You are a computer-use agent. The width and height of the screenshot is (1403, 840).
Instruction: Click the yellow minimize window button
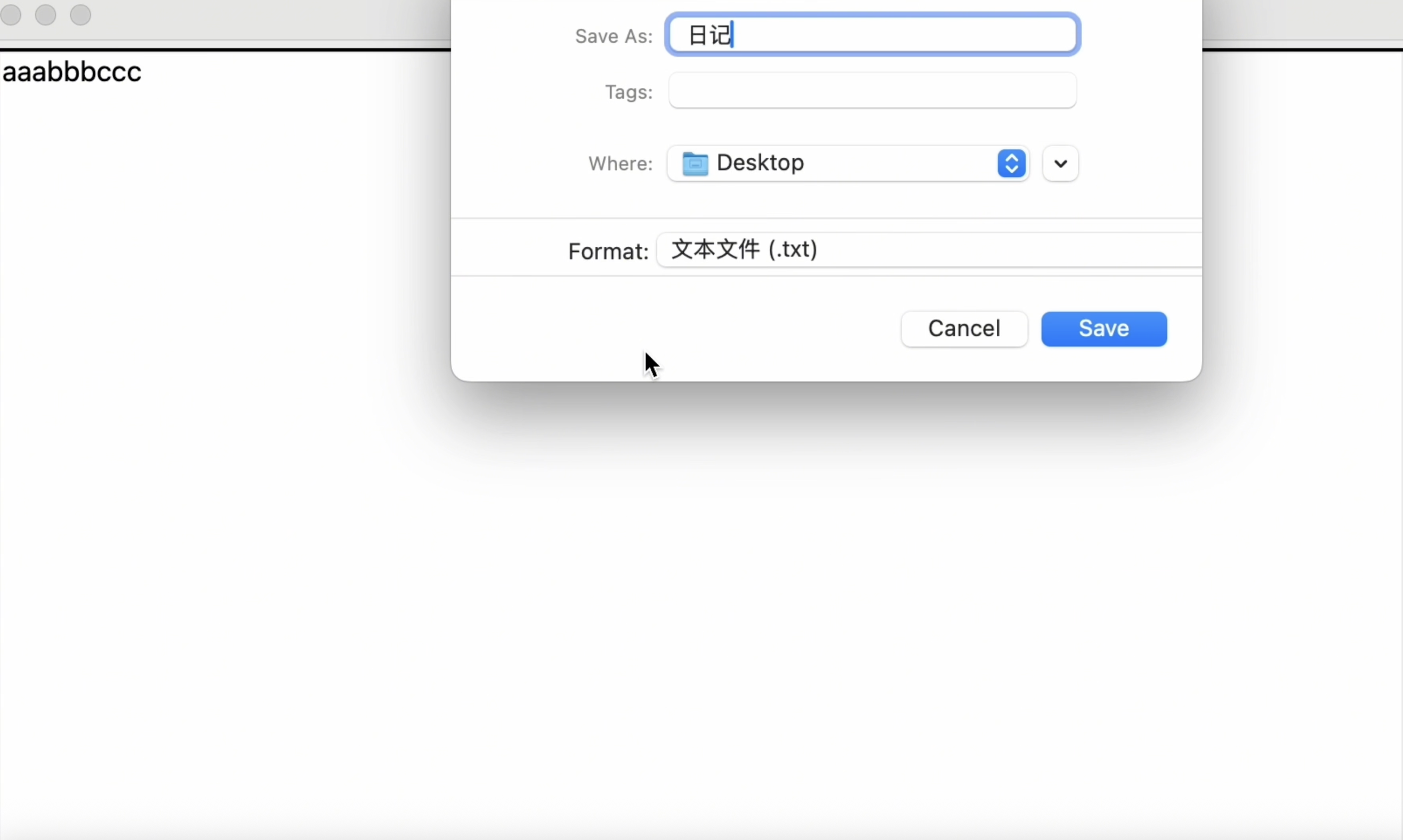[45, 15]
